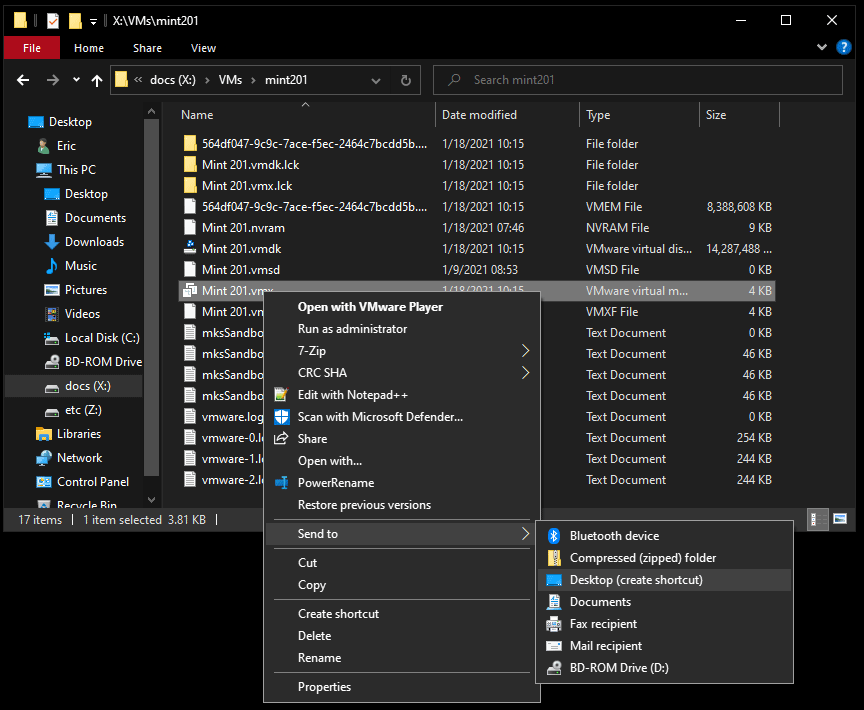Image resolution: width=864 pixels, height=710 pixels.
Task: Click the chevron after docs (X:) in breadcrumb
Action: 207,80
